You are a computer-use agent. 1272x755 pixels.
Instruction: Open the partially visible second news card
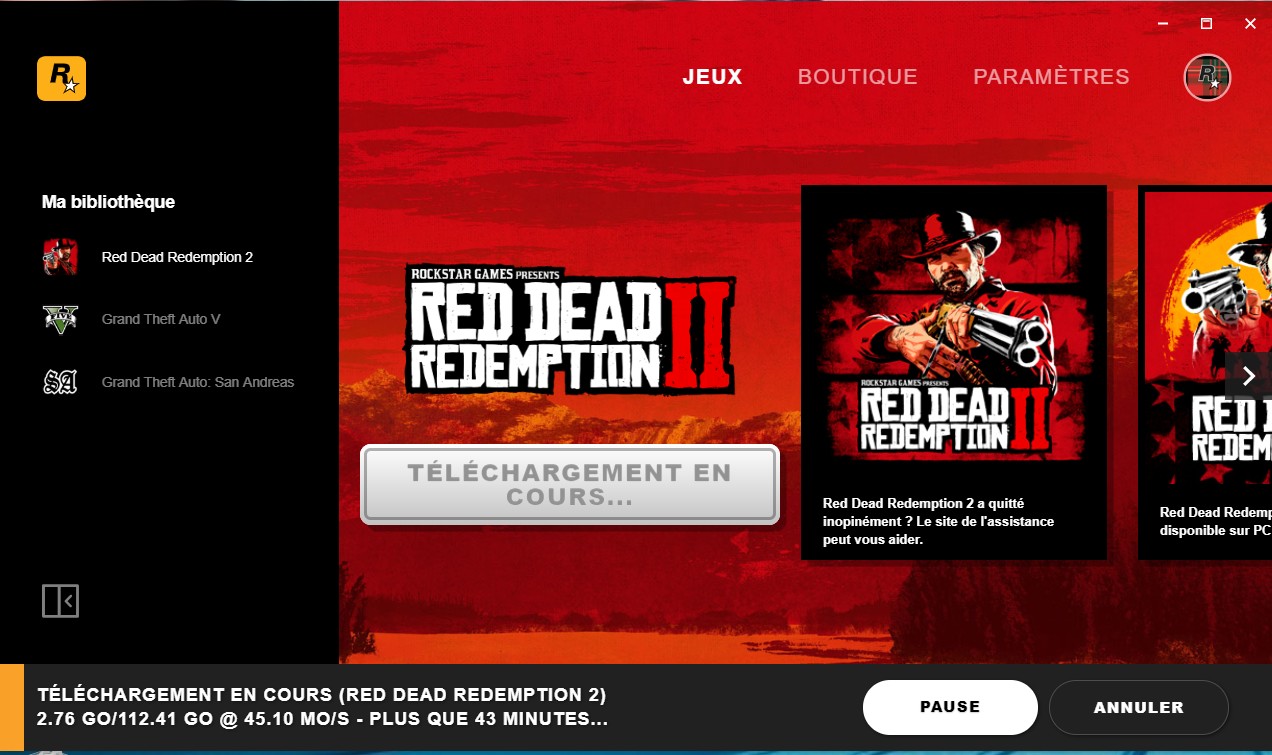[1205, 372]
